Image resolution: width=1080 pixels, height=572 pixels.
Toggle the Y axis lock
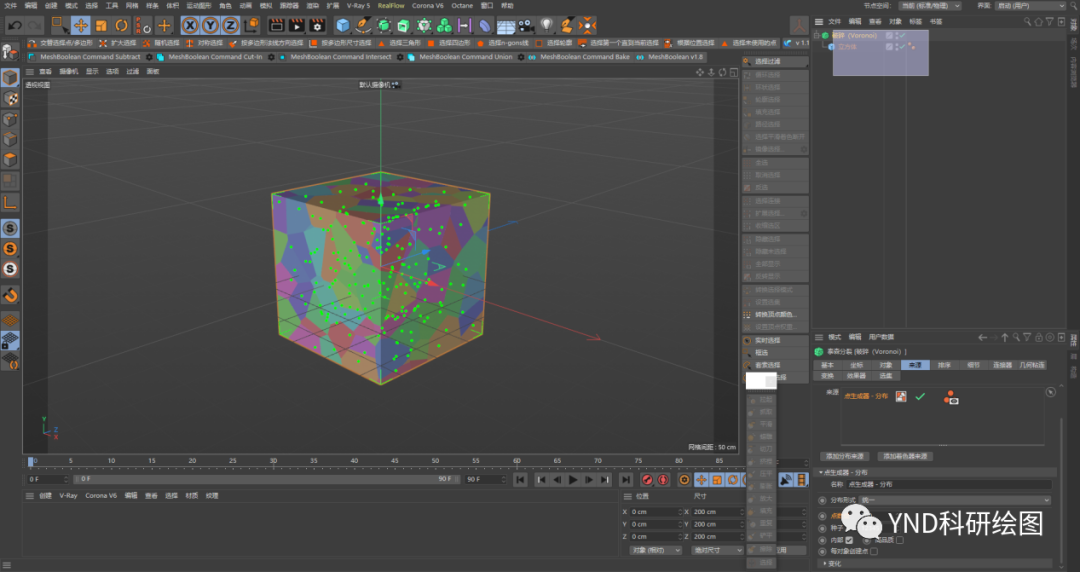click(x=210, y=26)
